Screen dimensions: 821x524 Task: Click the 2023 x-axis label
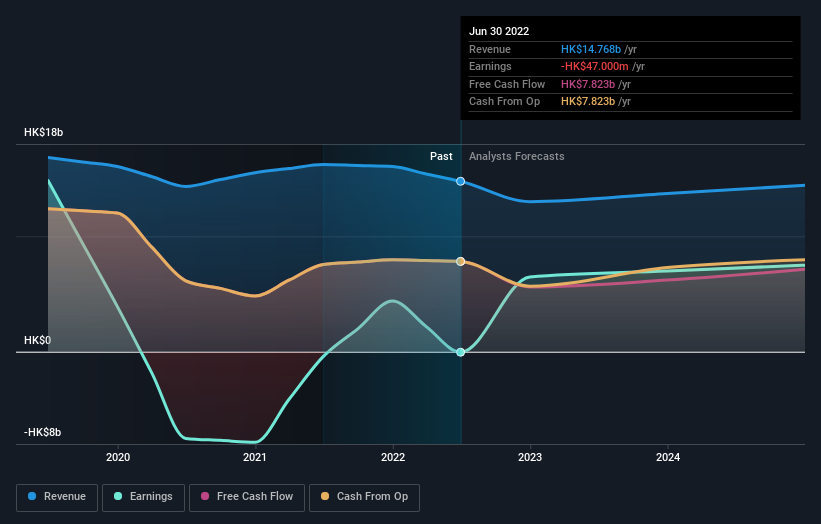[x=530, y=457]
